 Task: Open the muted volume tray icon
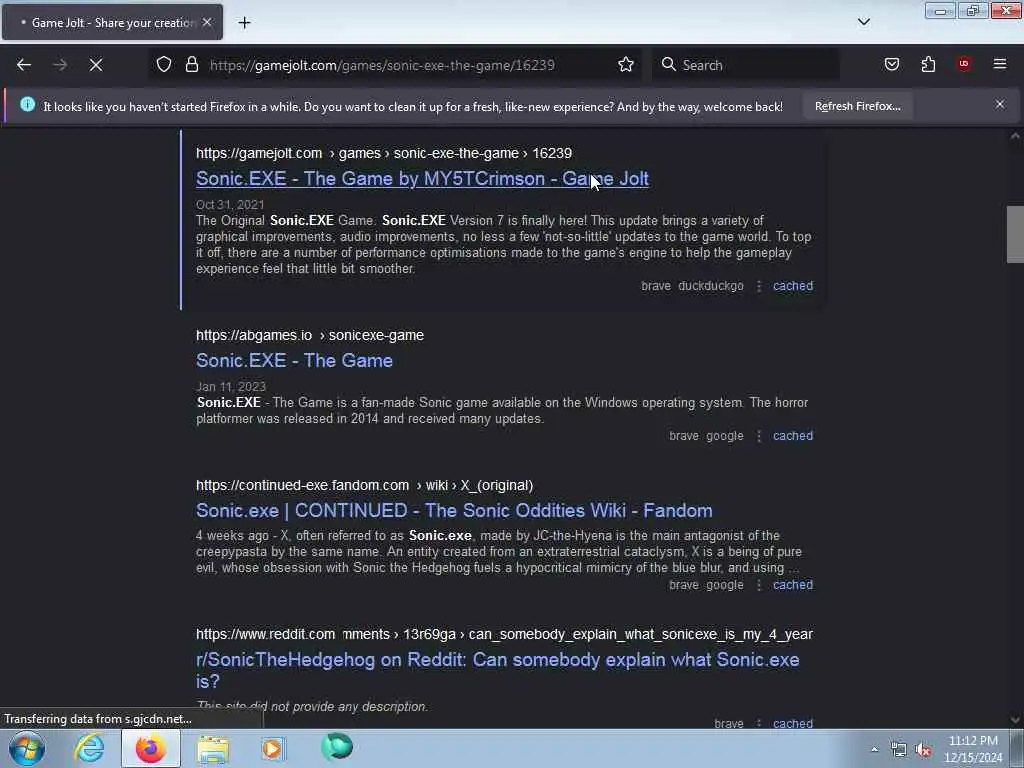coord(923,750)
